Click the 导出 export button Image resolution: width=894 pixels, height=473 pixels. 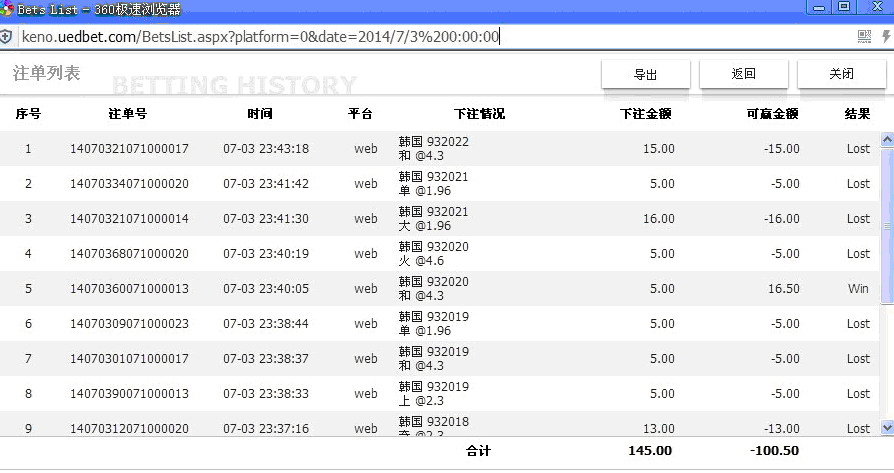point(645,74)
